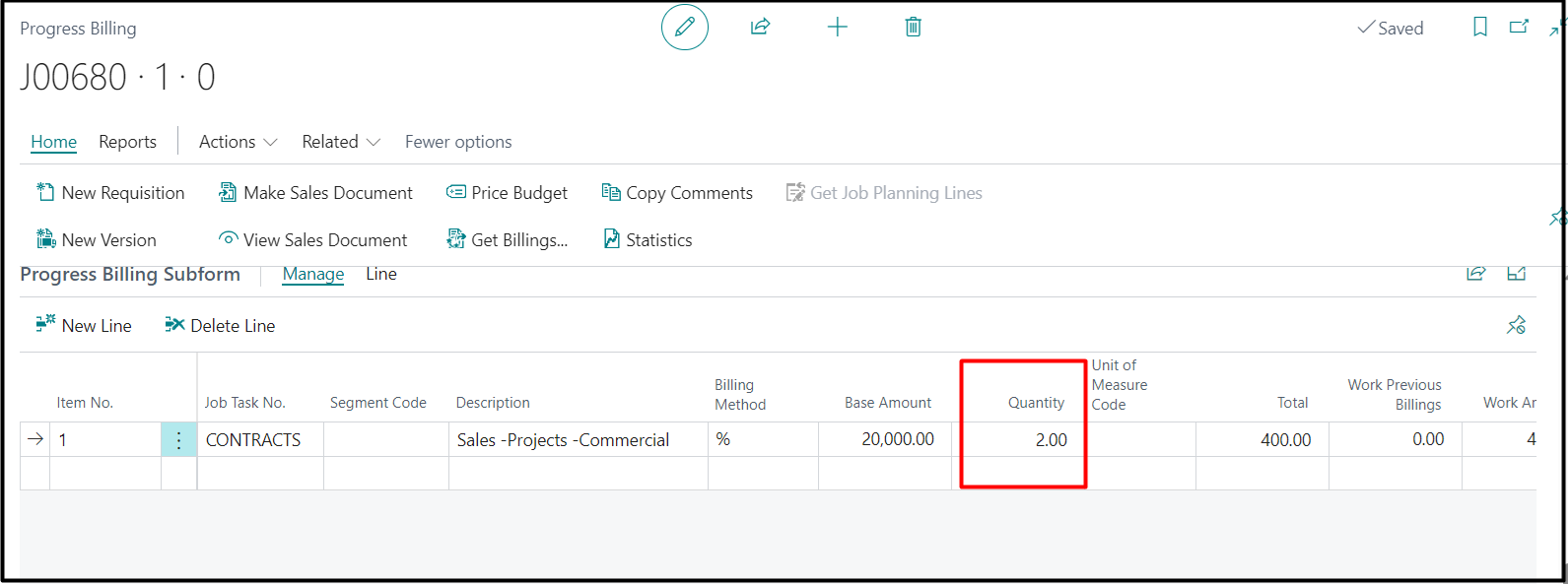Switch to the Reports tab
The image size is (1568, 584).
(x=127, y=142)
